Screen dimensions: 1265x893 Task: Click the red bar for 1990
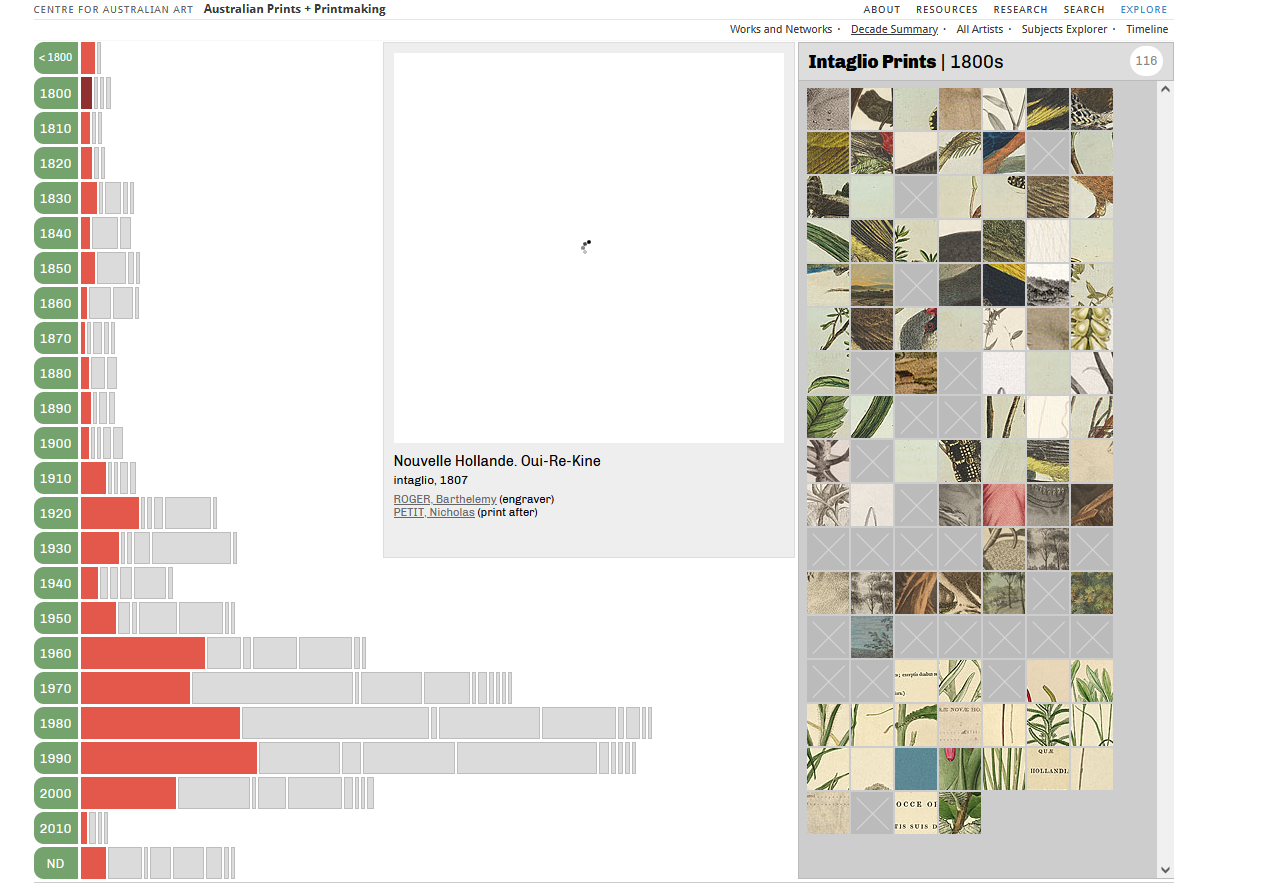pos(168,758)
